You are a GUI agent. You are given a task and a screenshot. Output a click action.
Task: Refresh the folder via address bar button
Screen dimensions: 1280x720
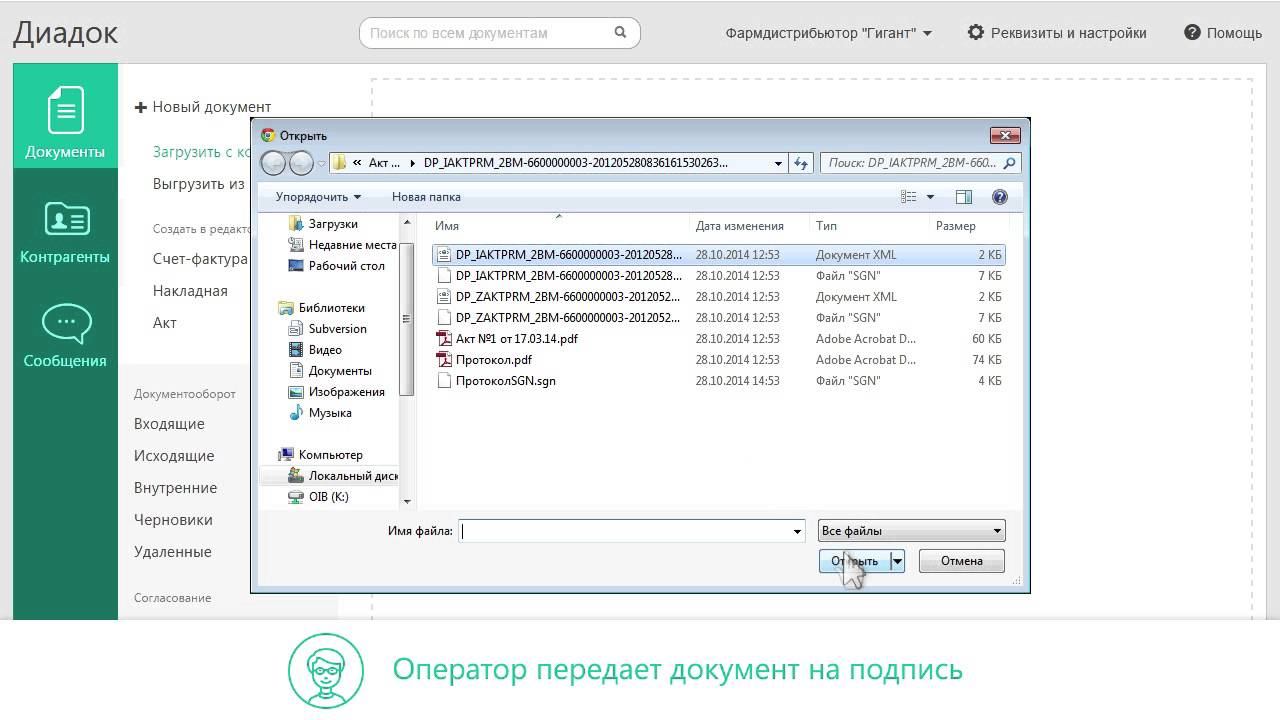coord(801,163)
